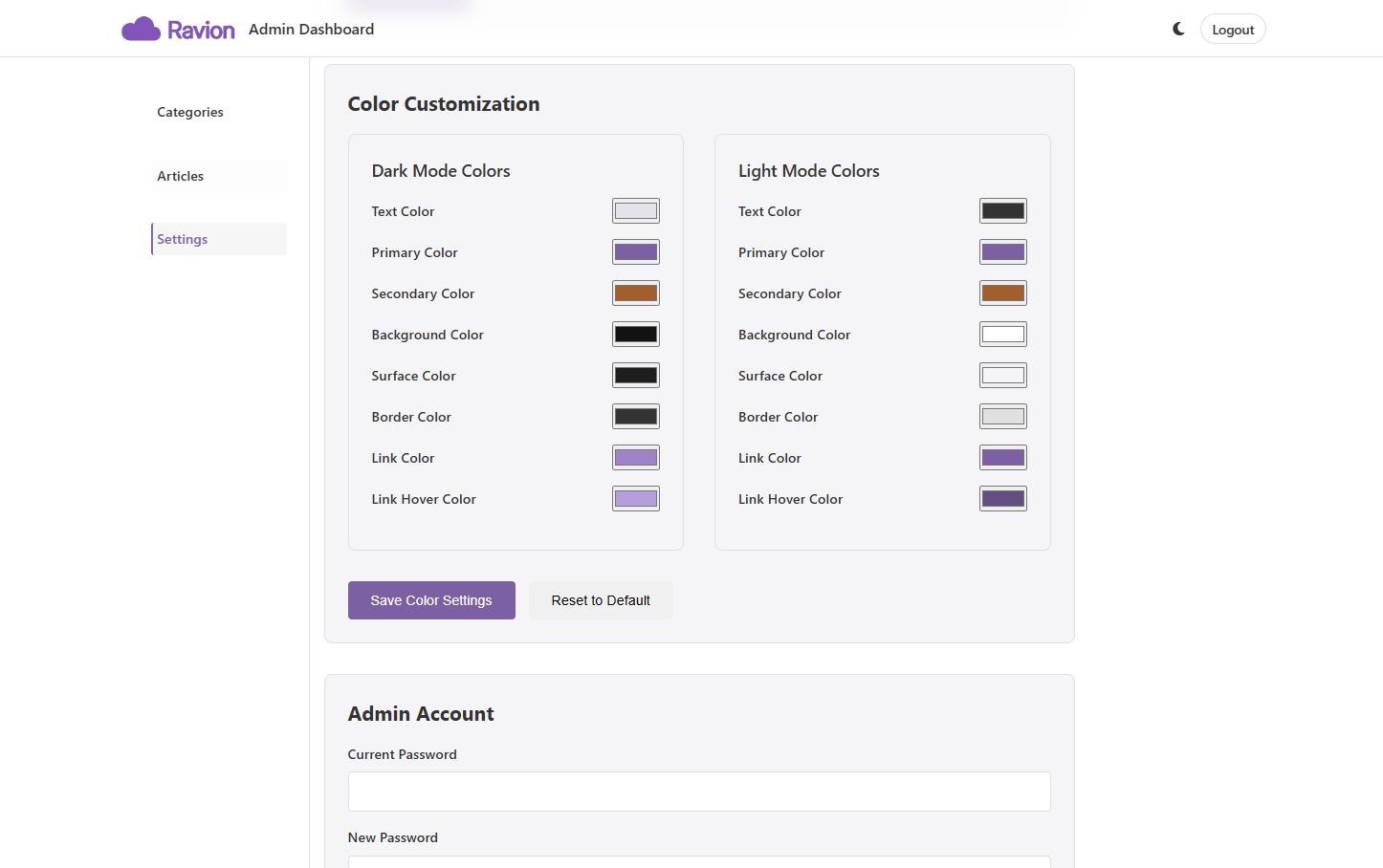The image size is (1383, 868).
Task: Open Dark Mode Link Hover Color picker
Action: [635, 499]
